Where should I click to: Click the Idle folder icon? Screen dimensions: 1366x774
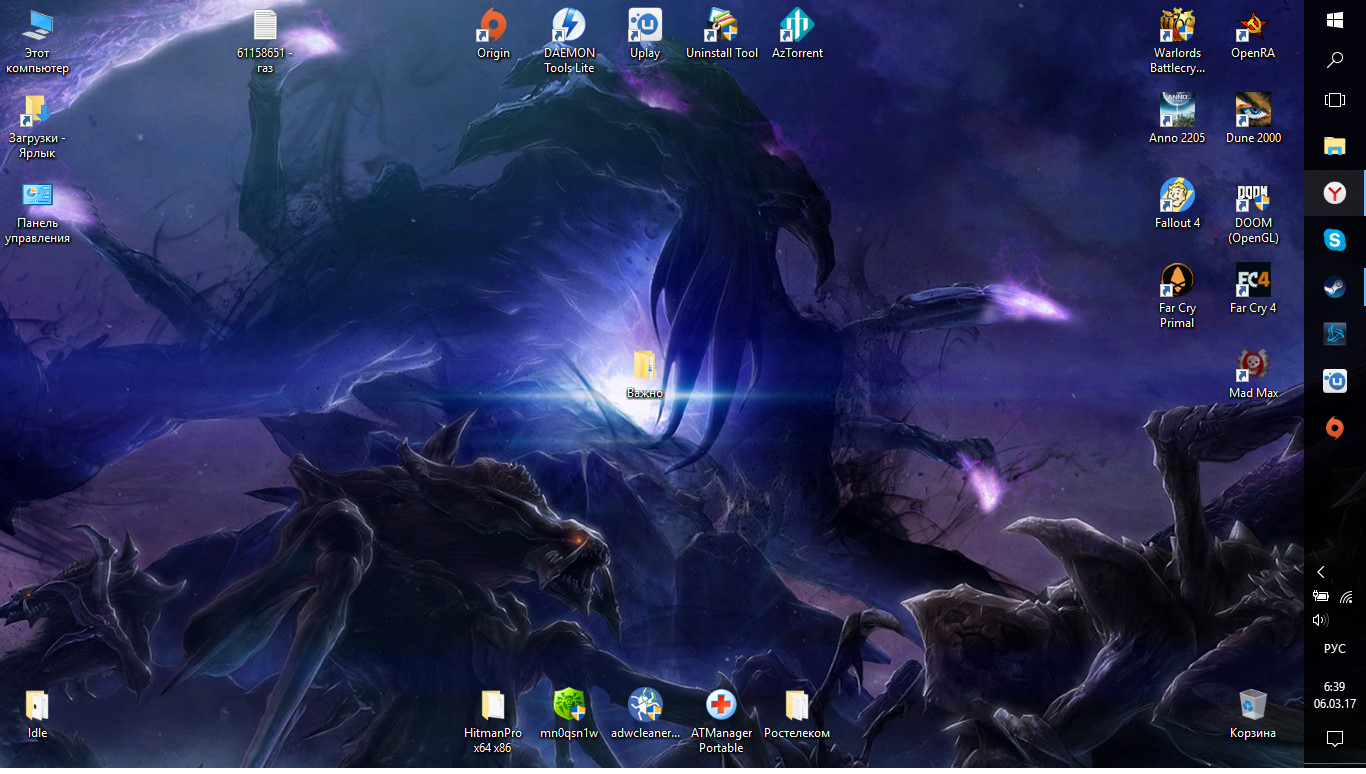click(x=37, y=714)
